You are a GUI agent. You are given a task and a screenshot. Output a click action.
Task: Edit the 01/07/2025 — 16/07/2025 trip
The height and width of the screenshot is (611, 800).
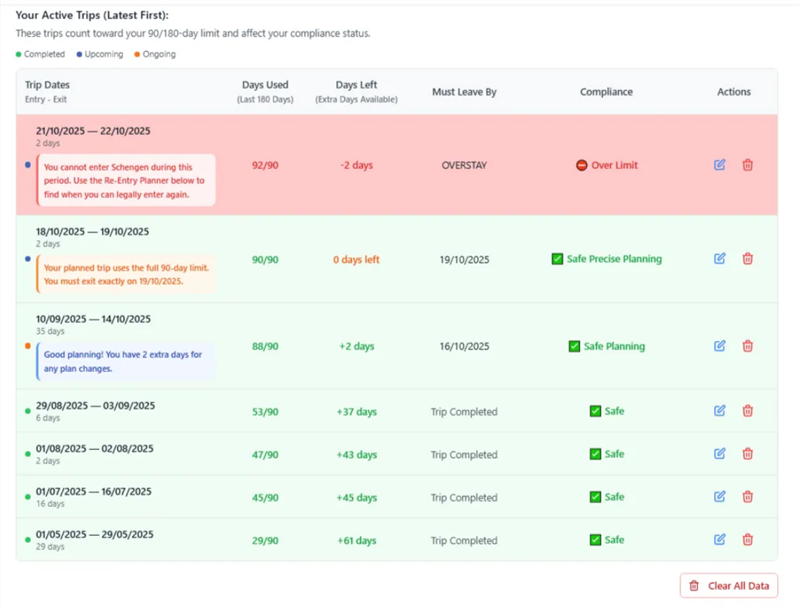[720, 497]
